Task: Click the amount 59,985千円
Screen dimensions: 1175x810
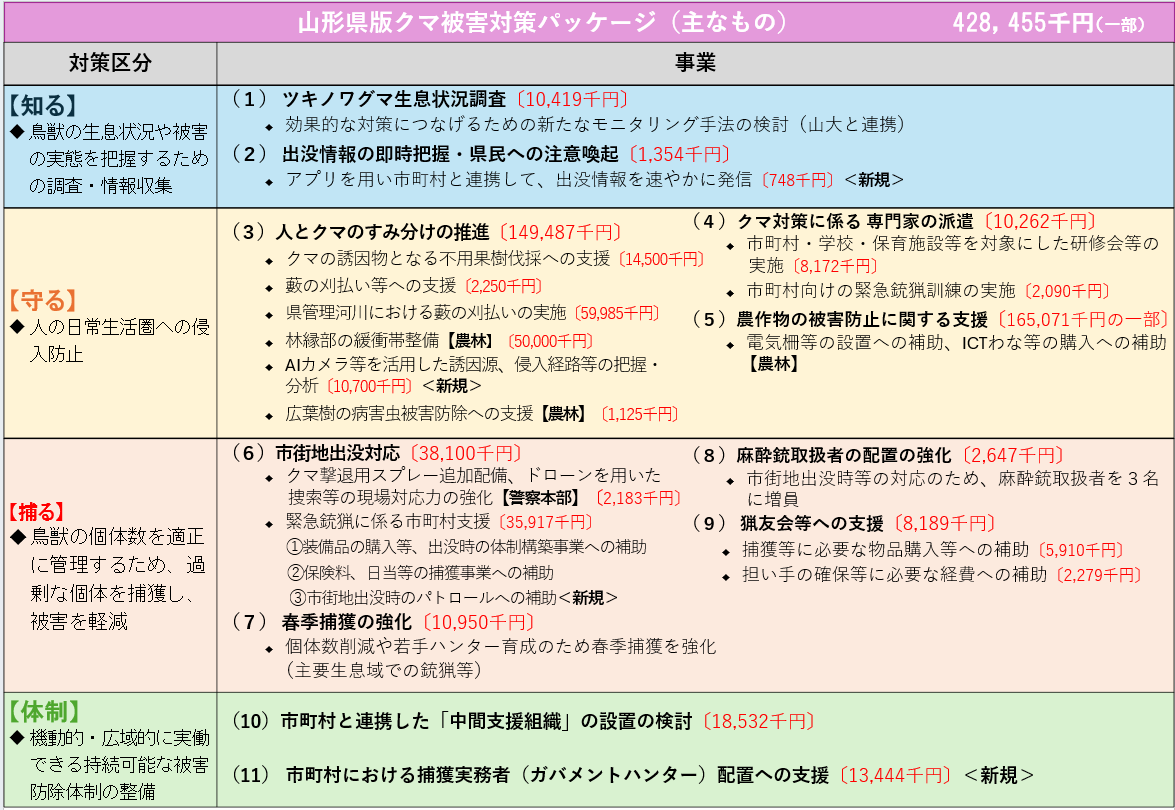Action: pos(617,312)
